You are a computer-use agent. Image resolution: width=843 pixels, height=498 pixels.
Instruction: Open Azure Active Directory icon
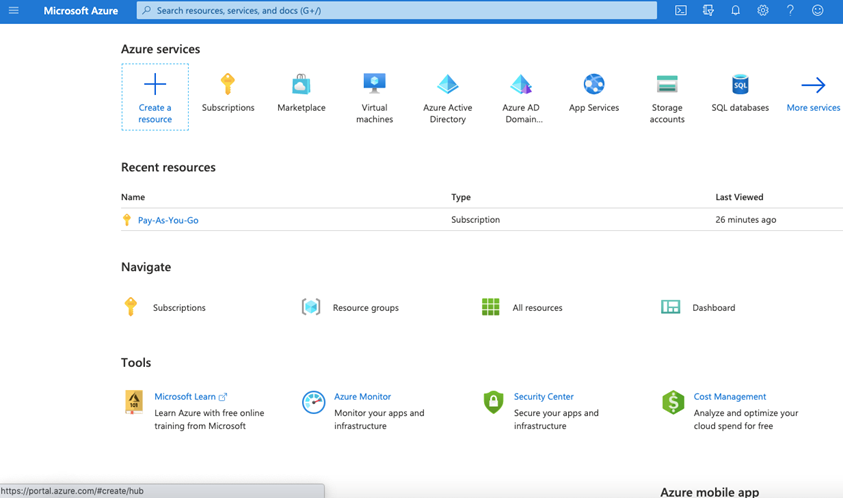click(447, 84)
